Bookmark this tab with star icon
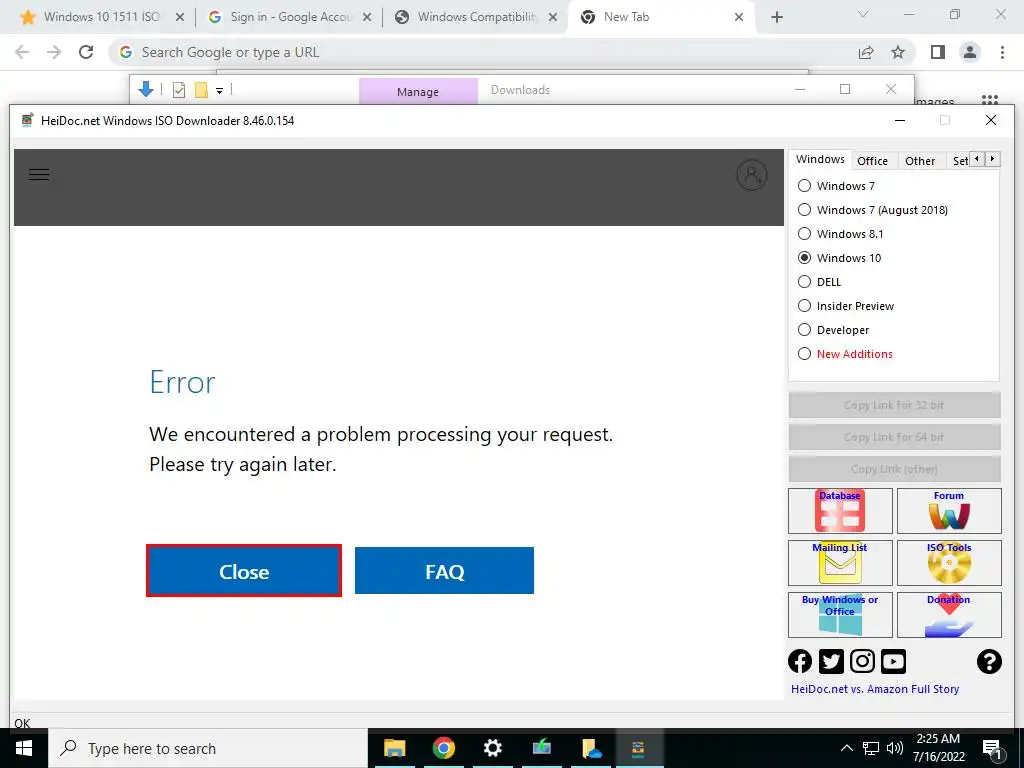 click(x=898, y=52)
